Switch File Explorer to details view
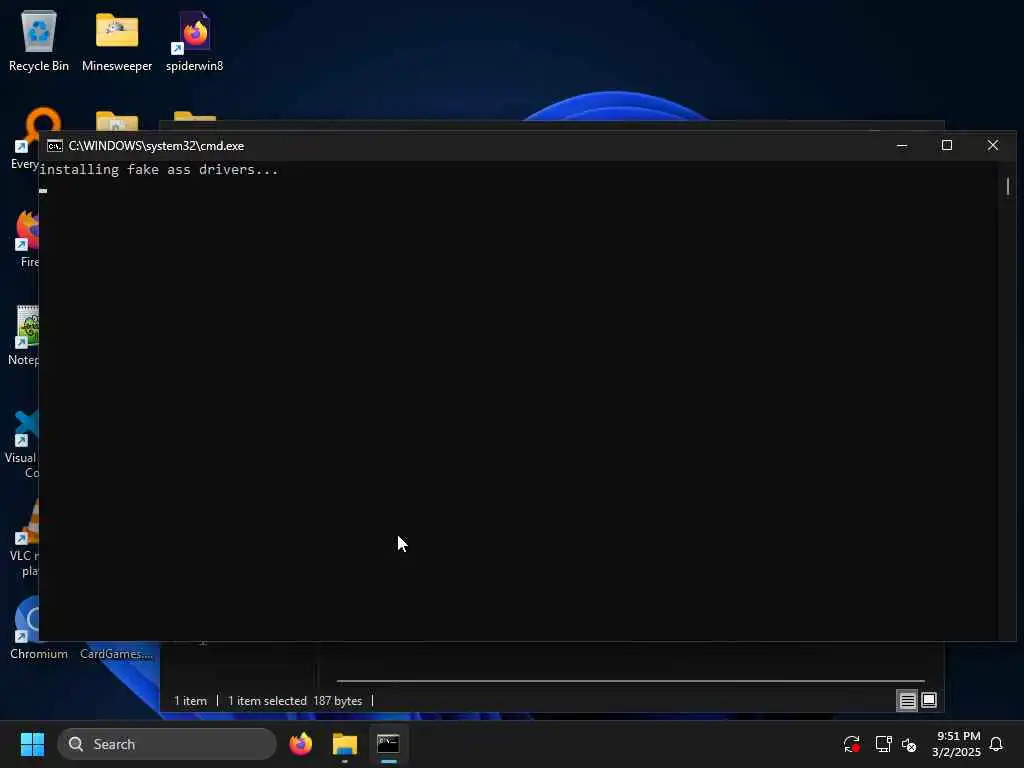1024x768 pixels. click(907, 701)
